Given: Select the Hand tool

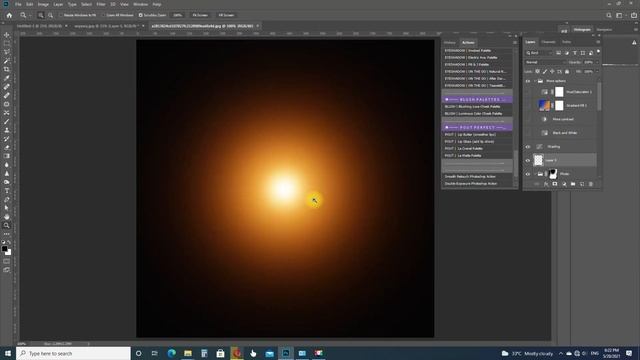Looking at the screenshot, I should coord(7,217).
